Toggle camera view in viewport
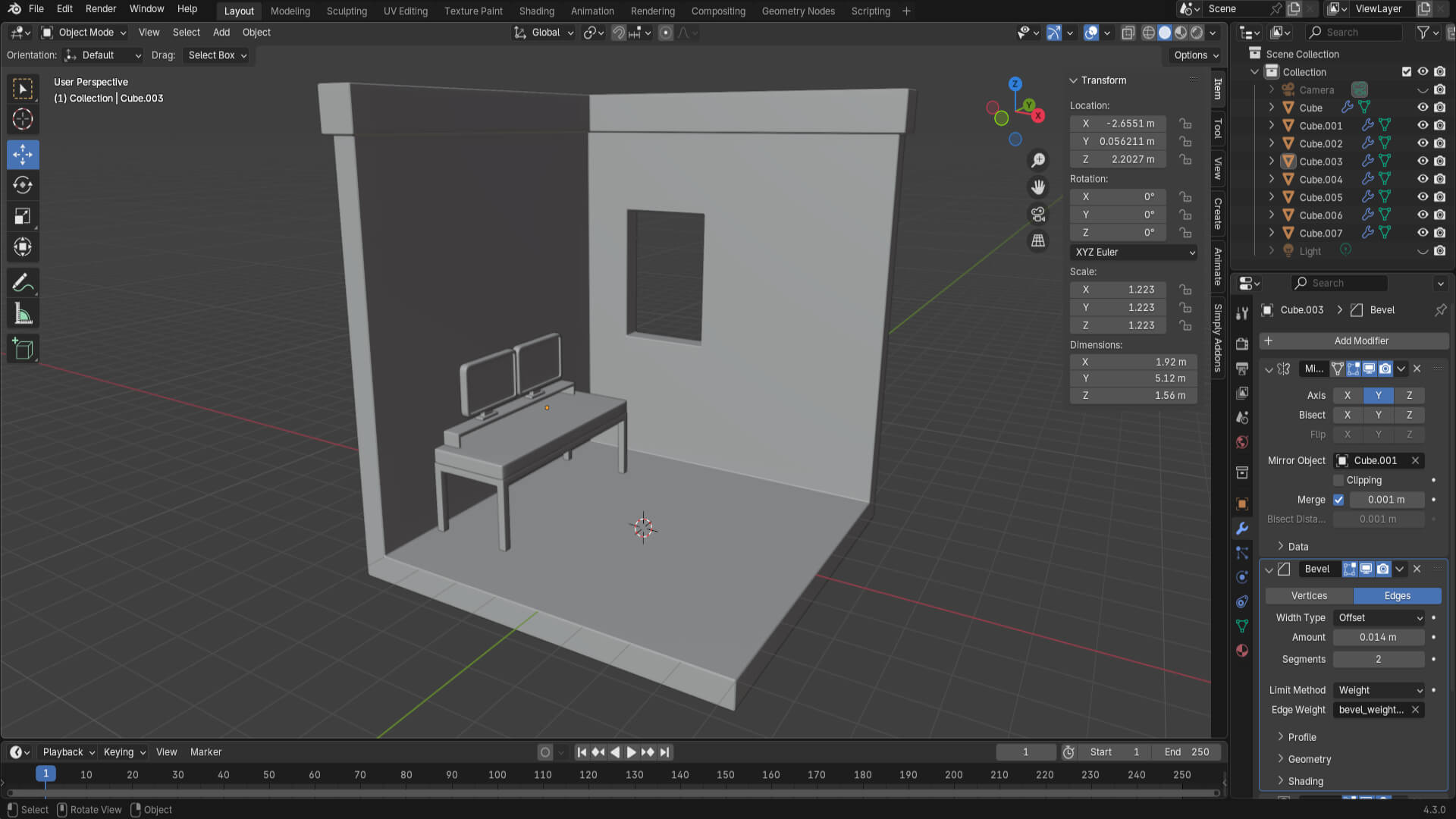 1038,215
